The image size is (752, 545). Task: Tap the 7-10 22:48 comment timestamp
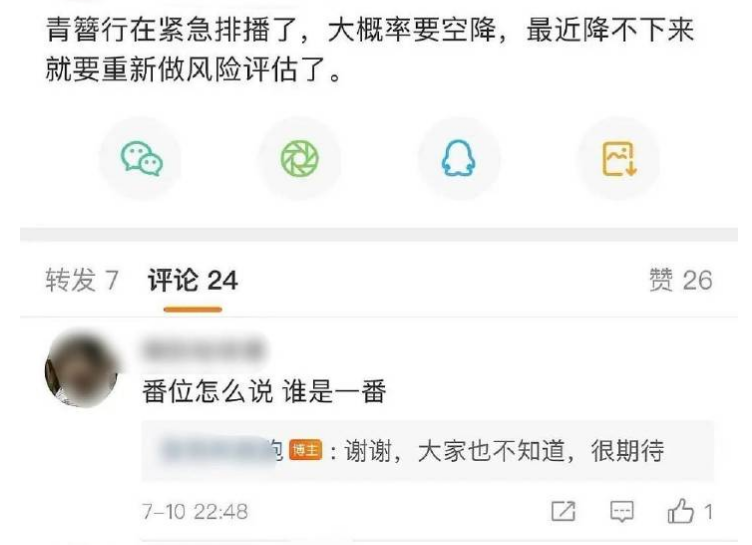(x=195, y=512)
